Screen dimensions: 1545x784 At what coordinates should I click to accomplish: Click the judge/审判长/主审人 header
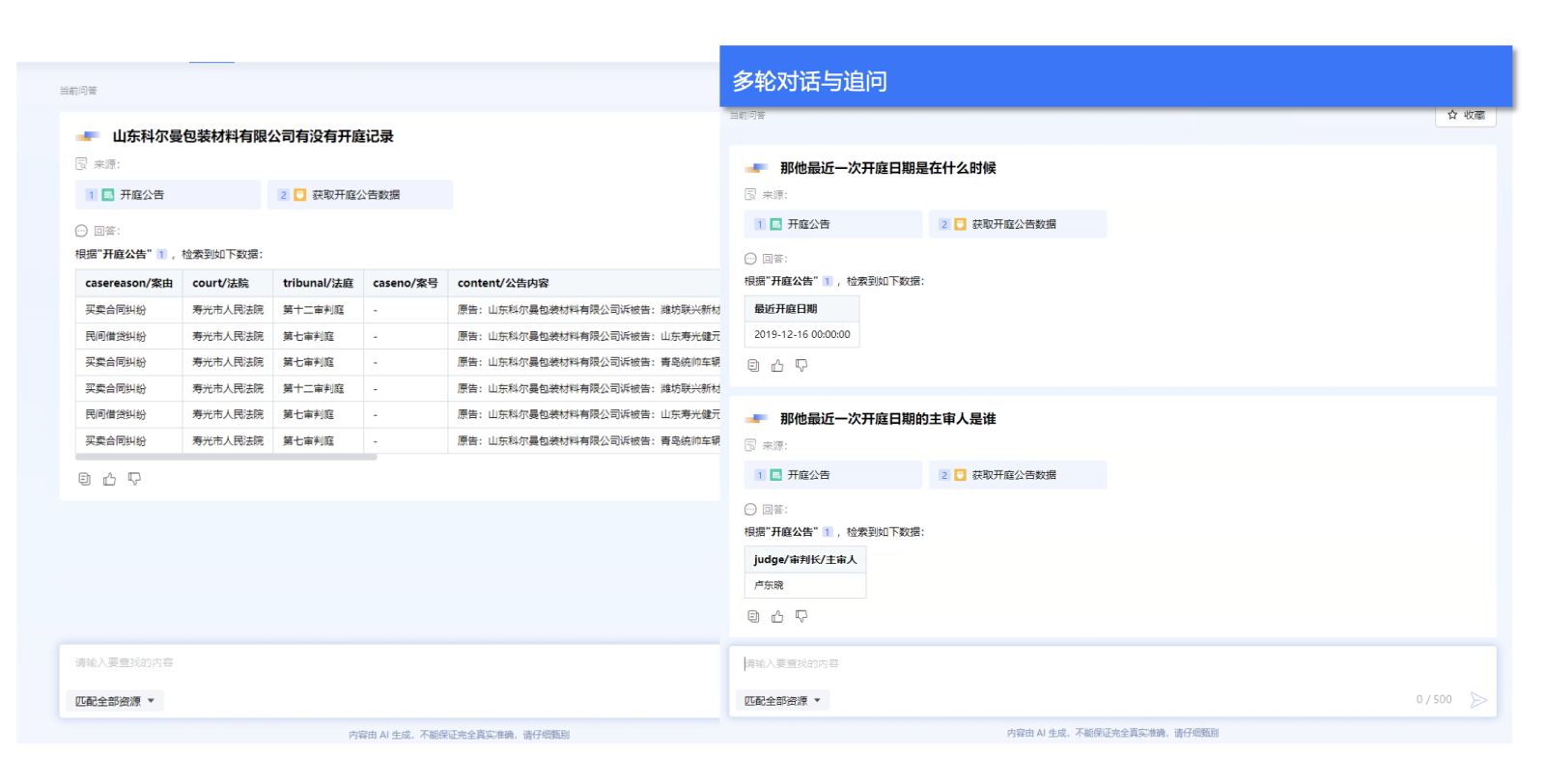(804, 560)
